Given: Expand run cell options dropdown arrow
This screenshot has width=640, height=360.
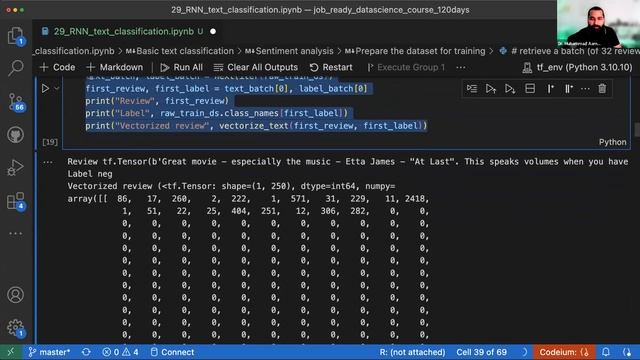Looking at the screenshot, I should (x=57, y=88).
